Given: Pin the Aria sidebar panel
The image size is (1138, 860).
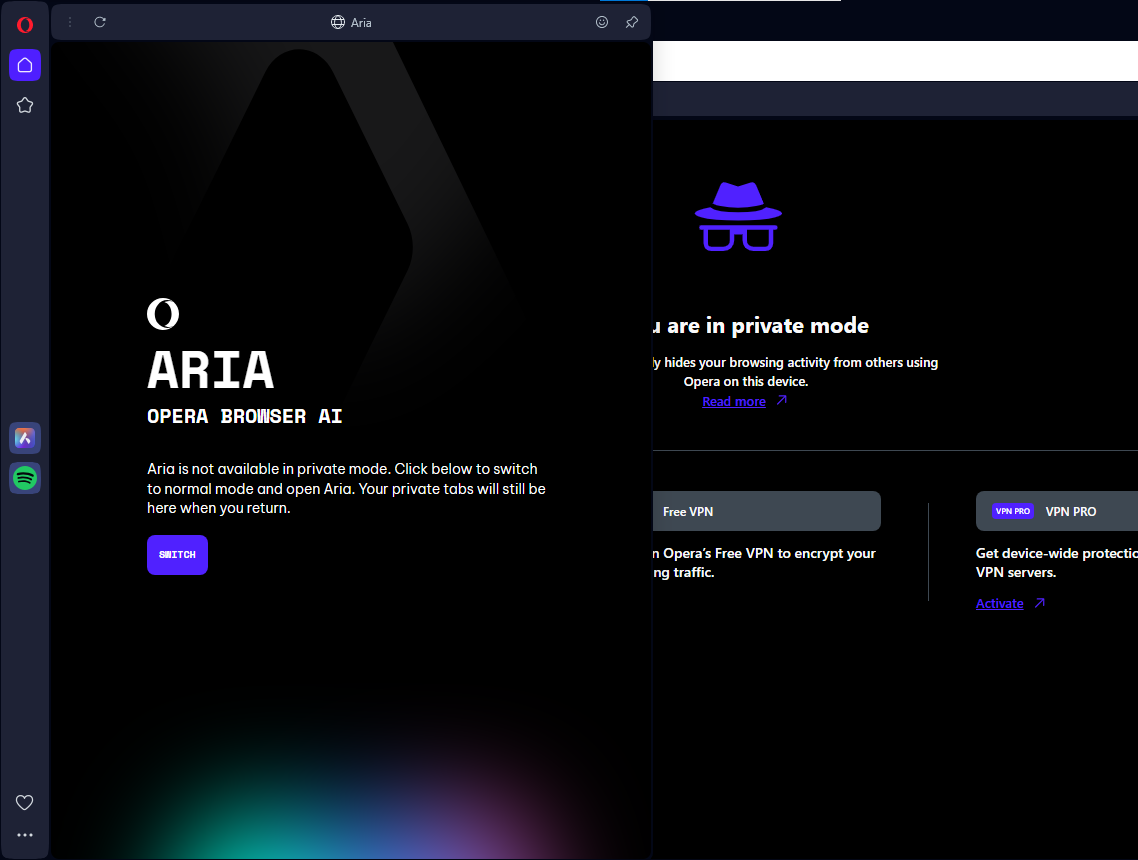Looking at the screenshot, I should pyautogui.click(x=632, y=22).
